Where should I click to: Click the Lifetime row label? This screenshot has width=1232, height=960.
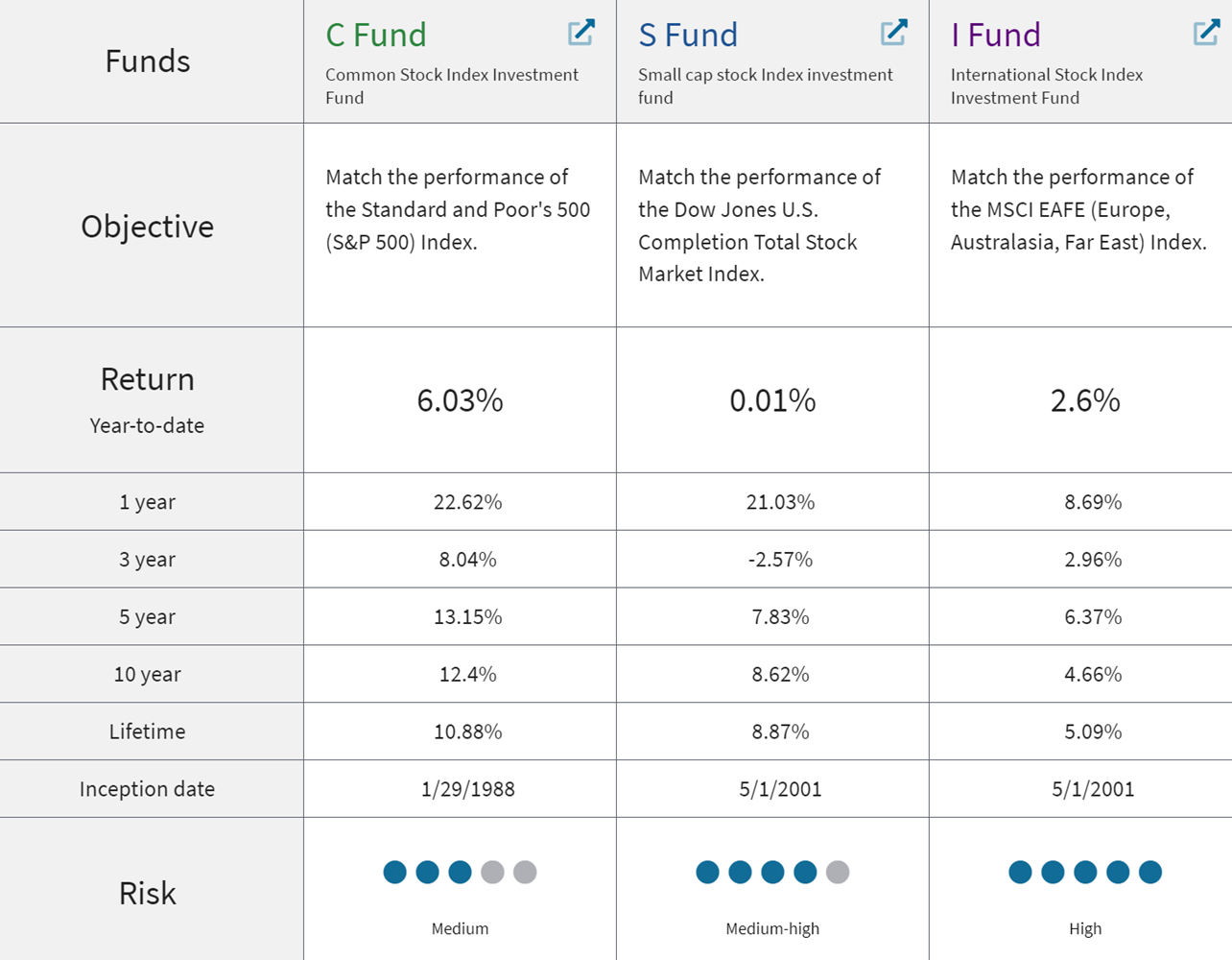click(148, 731)
